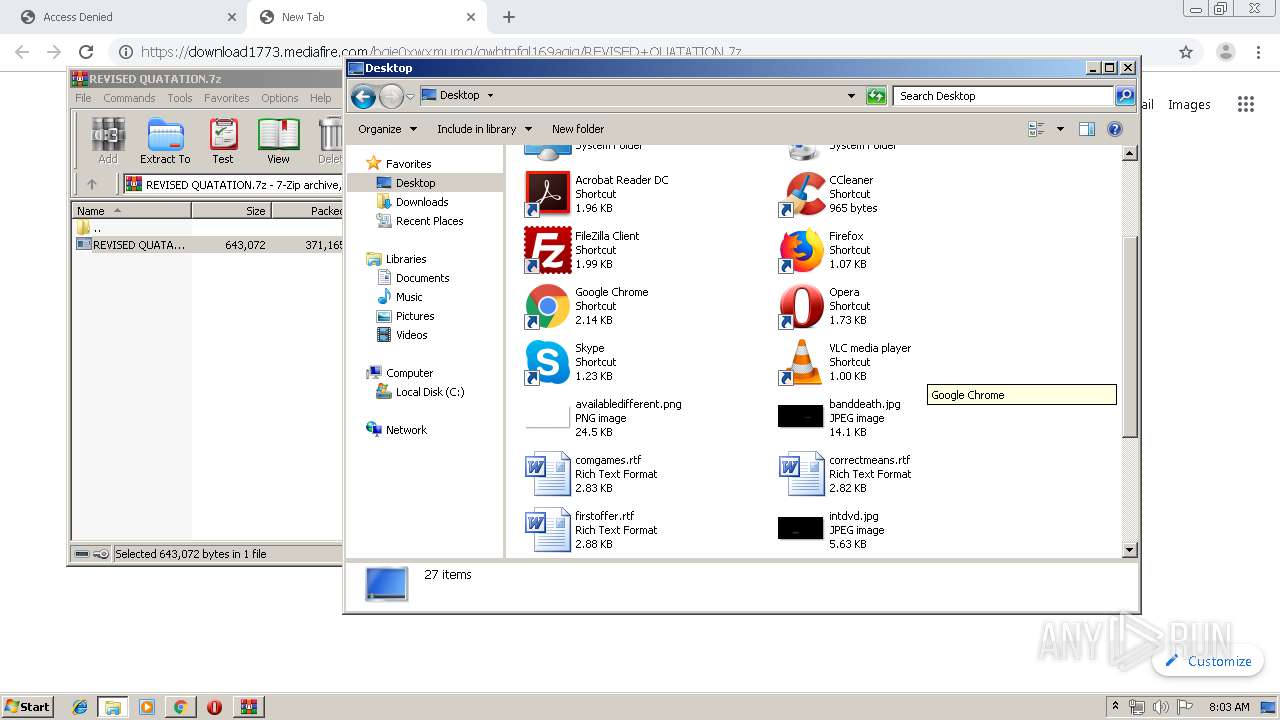This screenshot has height=720, width=1280.
Task: Select Downloads in navigation pane
Action: pyautogui.click(x=421, y=202)
